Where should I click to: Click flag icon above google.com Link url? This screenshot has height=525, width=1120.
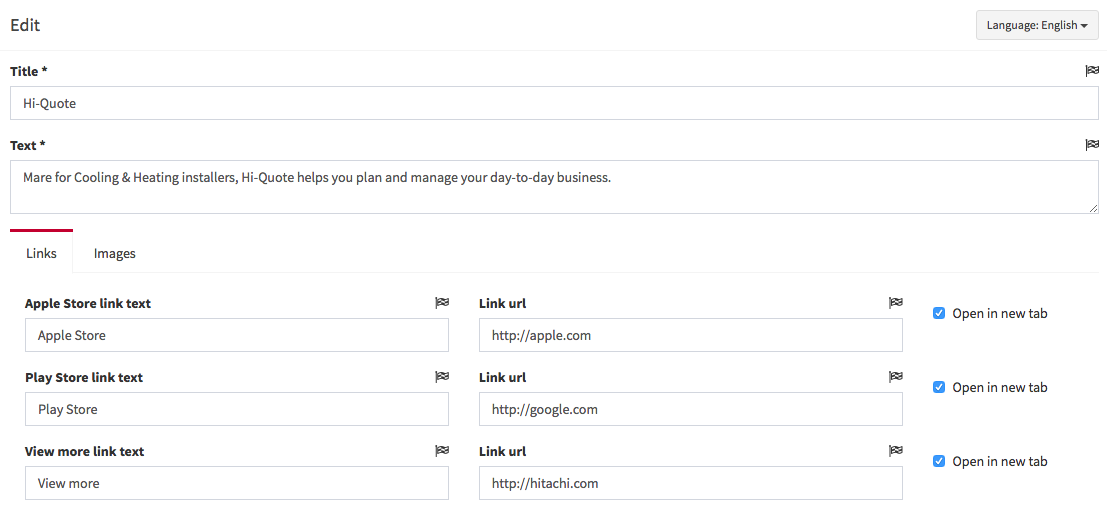pyautogui.click(x=896, y=377)
